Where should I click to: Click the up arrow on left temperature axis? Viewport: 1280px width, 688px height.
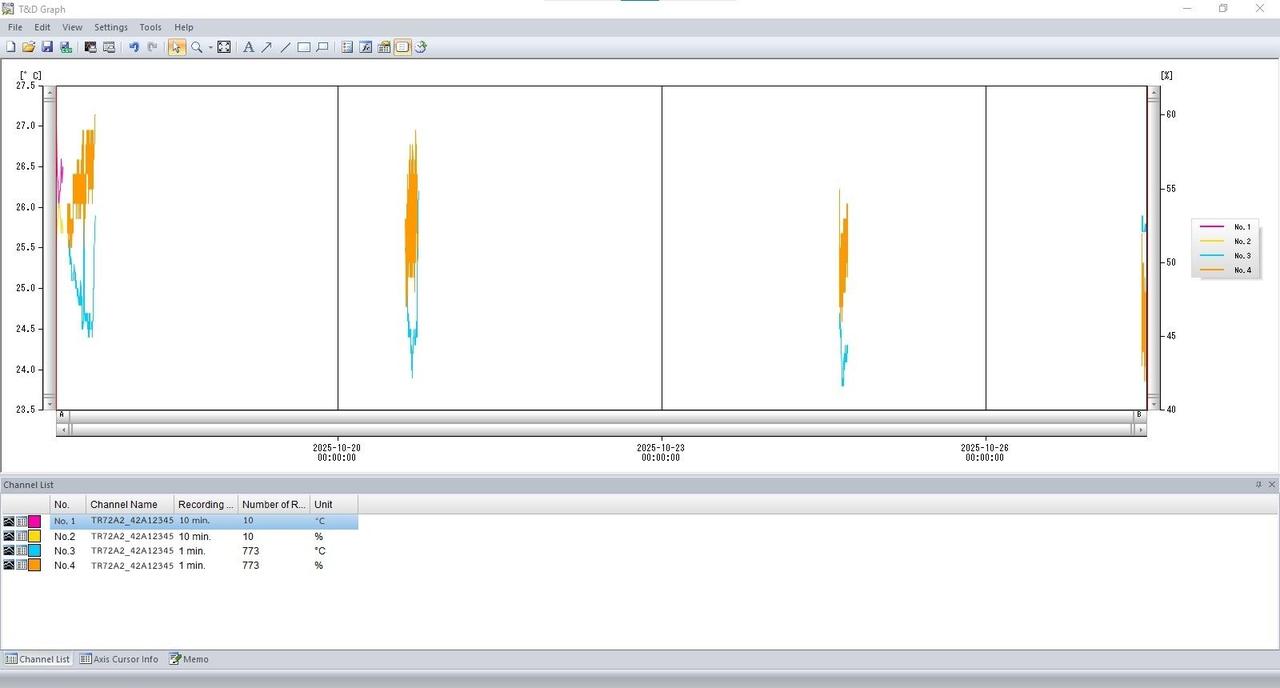49,91
